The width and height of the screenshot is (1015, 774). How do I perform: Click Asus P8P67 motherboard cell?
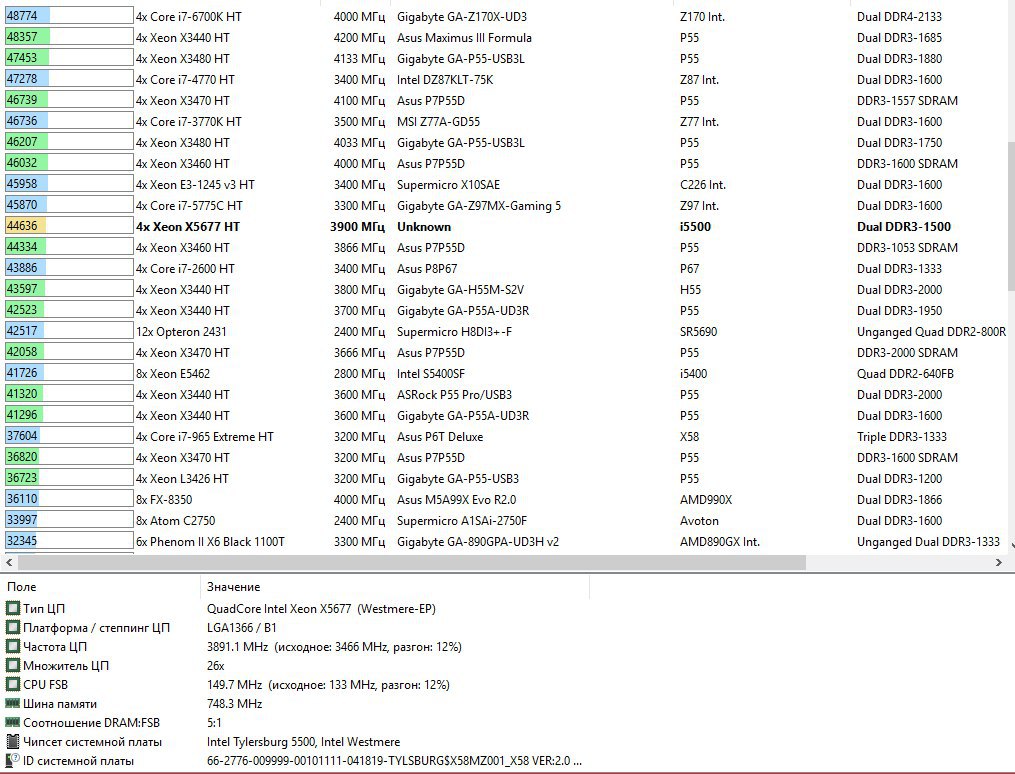coord(427,269)
